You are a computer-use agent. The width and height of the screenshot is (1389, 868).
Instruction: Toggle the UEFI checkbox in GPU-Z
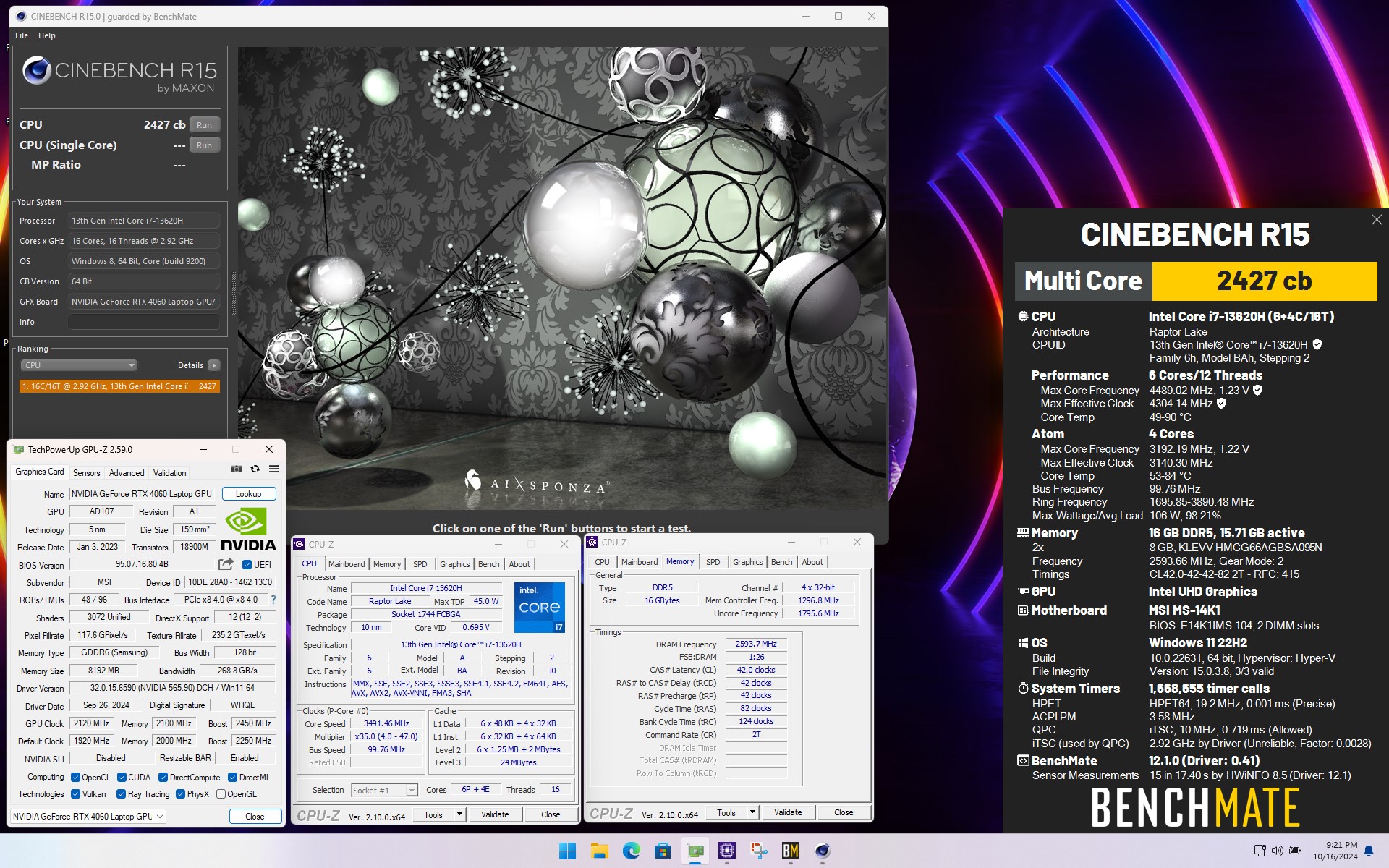247,565
